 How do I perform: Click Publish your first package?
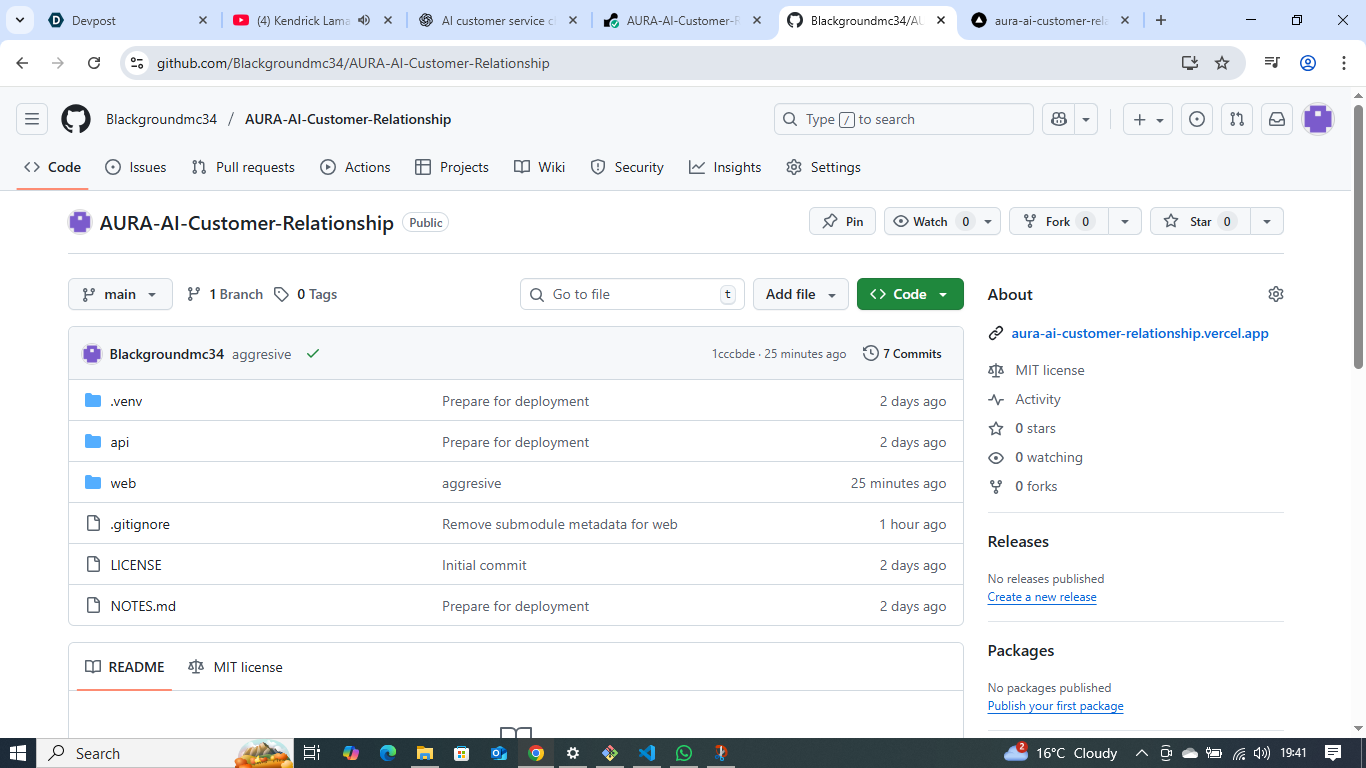point(1056,706)
